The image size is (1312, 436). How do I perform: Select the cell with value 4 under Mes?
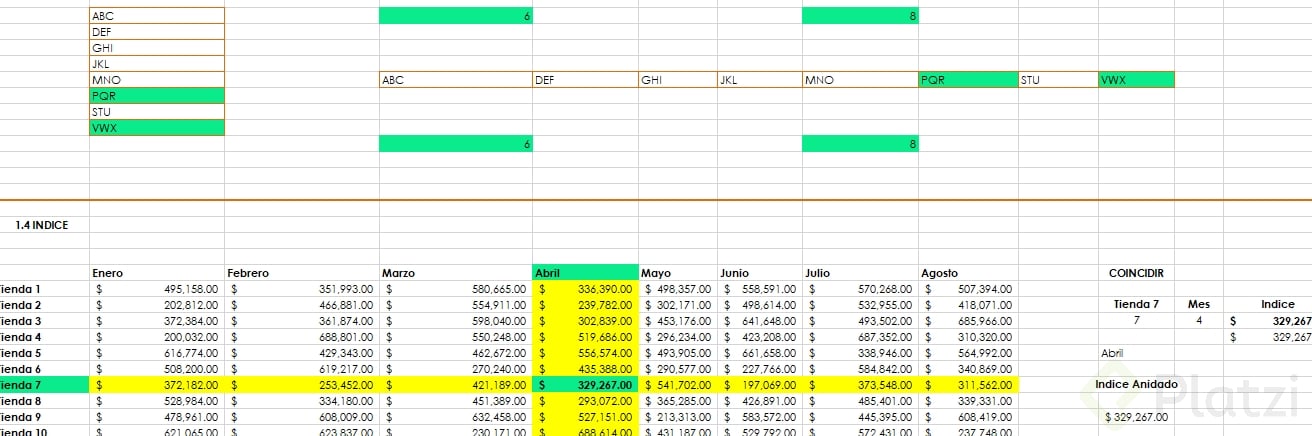(1199, 321)
